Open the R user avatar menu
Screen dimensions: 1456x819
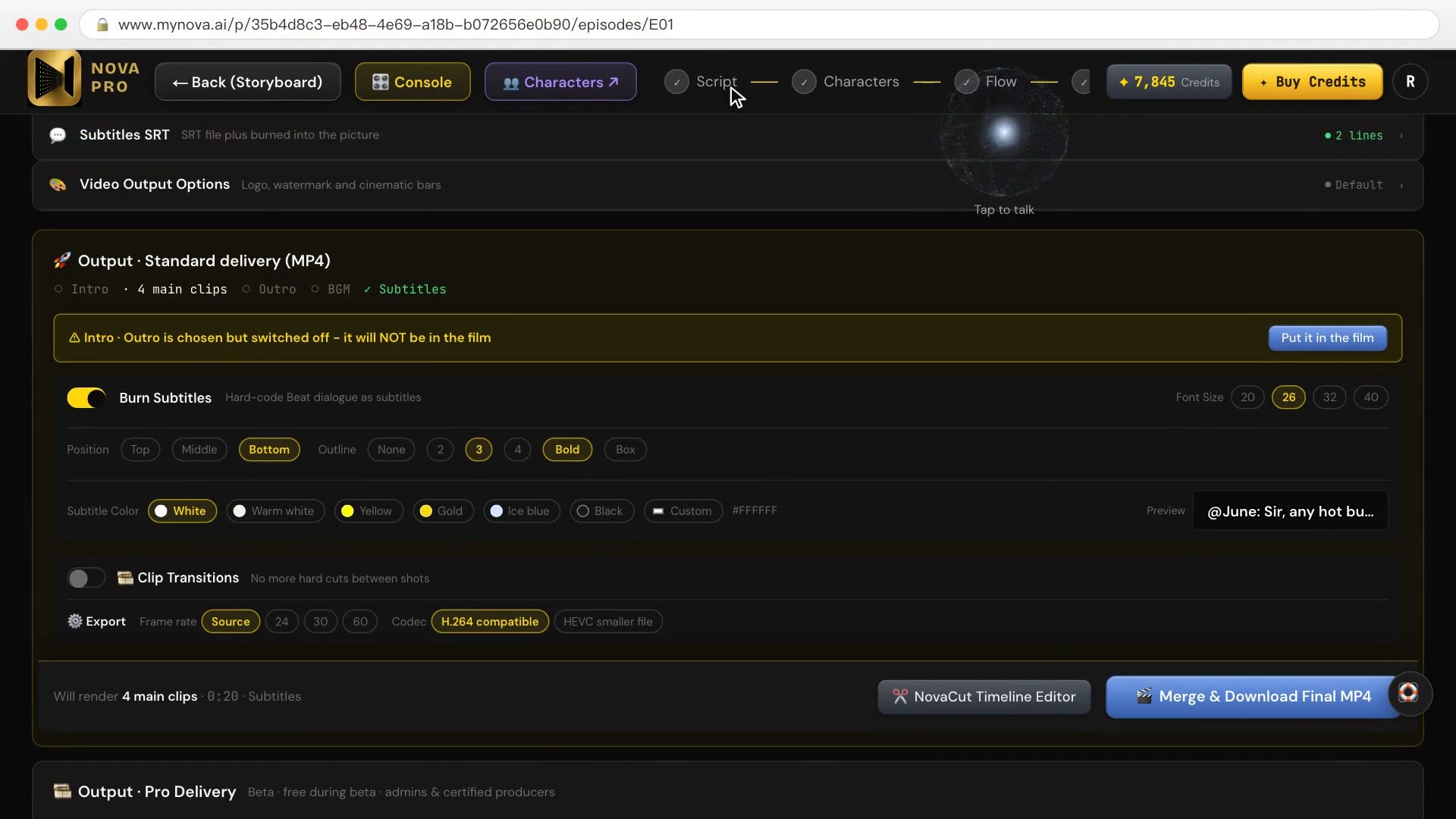click(x=1410, y=82)
